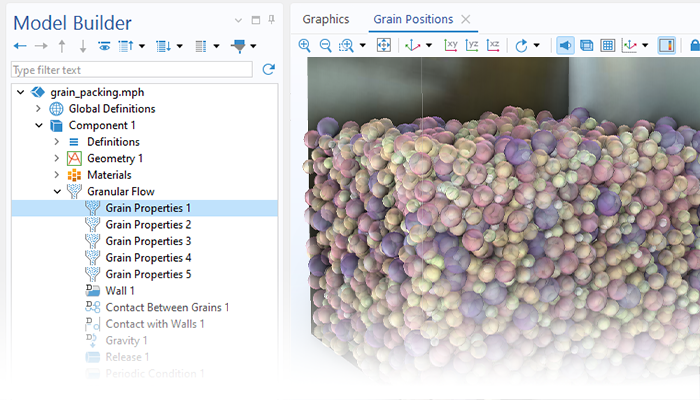Click the Type filter text field
Image resolution: width=700 pixels, height=400 pixels.
131,70
